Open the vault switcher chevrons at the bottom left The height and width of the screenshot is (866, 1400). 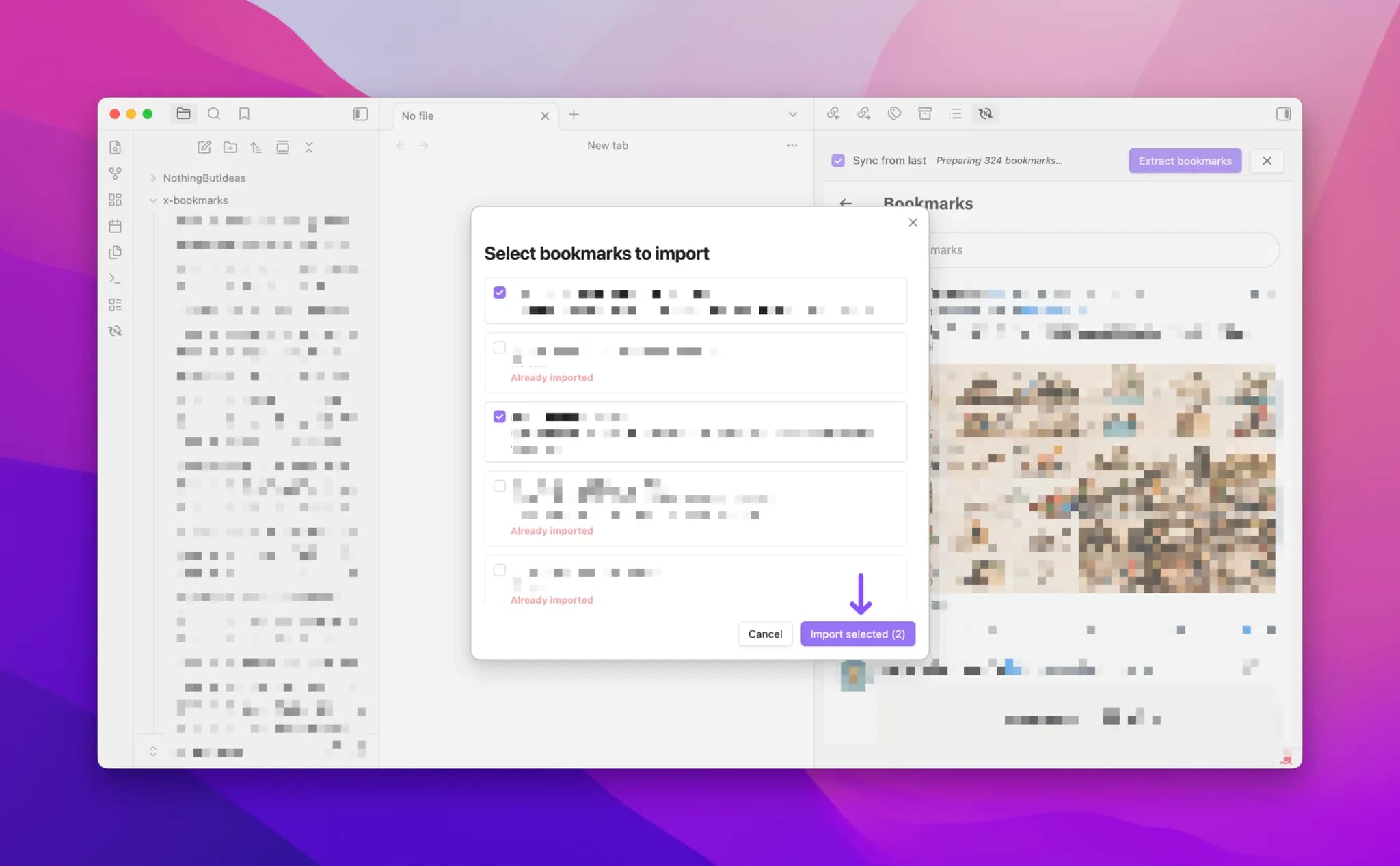point(153,751)
